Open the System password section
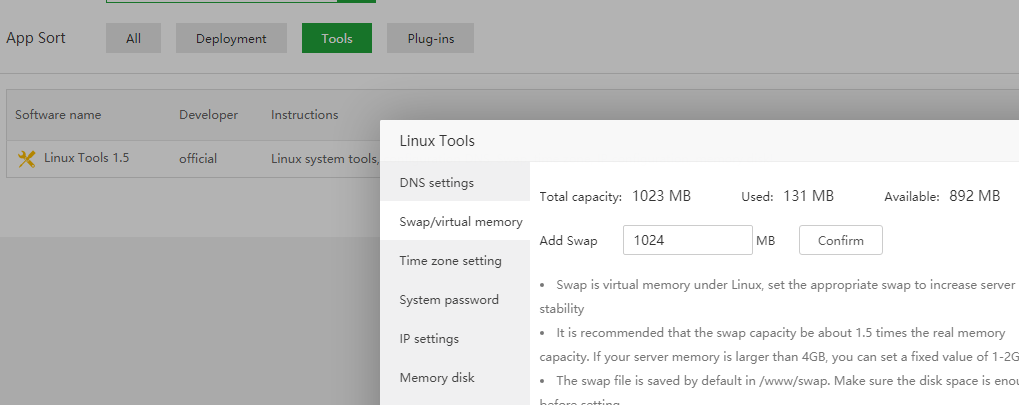 click(x=449, y=299)
